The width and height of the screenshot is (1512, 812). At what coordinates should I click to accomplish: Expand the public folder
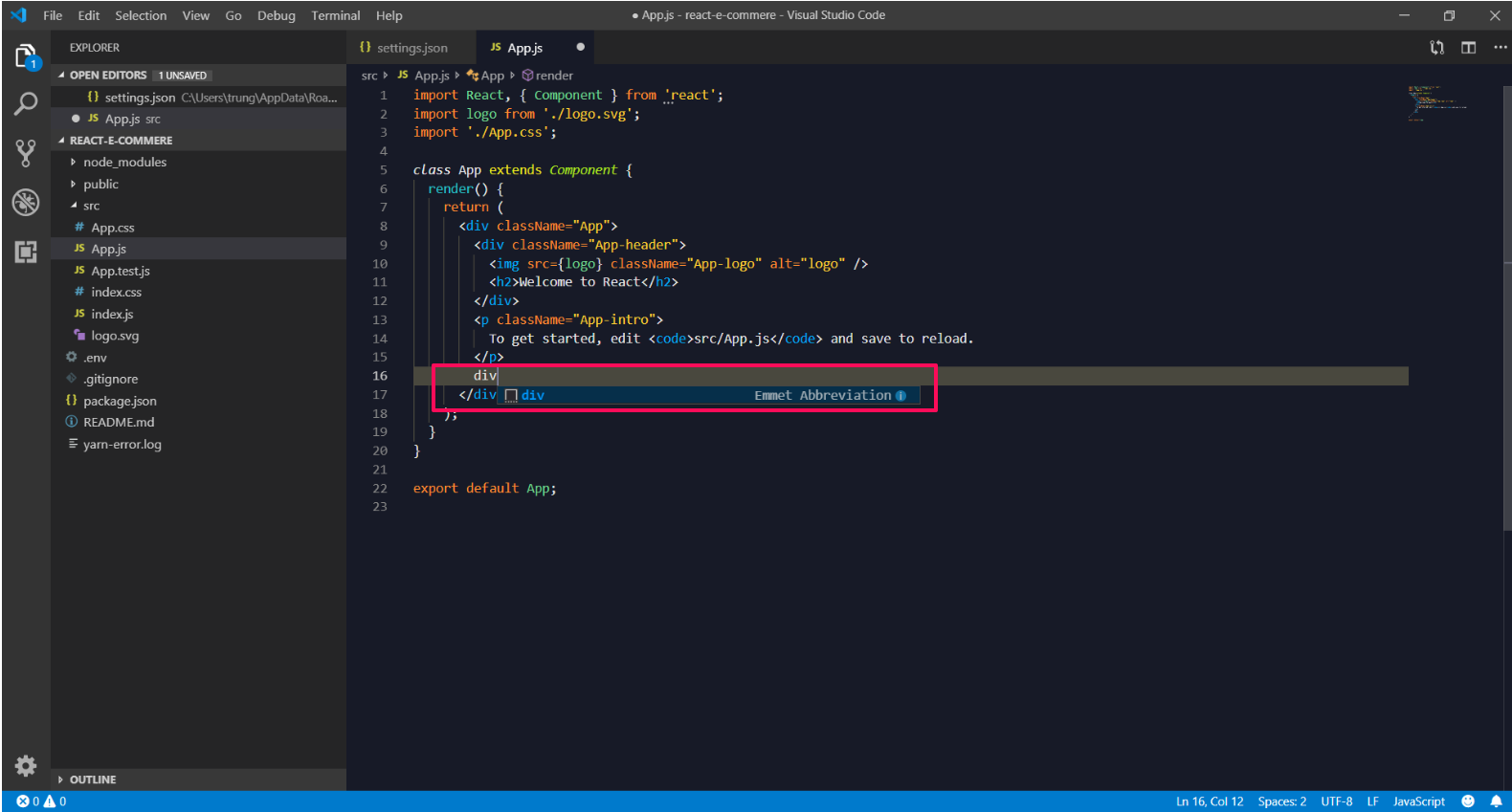(x=100, y=185)
